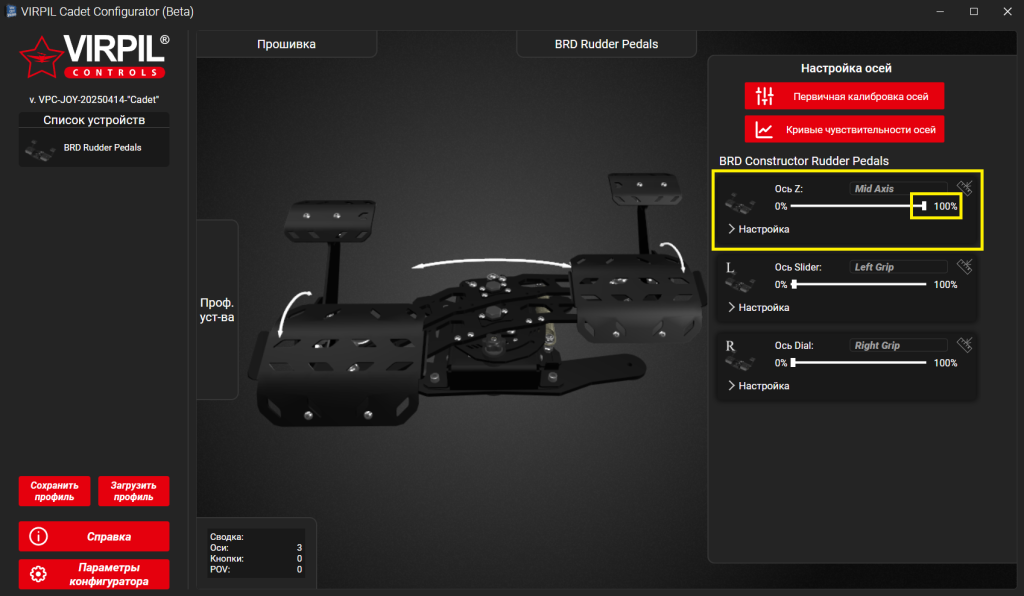Screen dimensions: 1024x596
Task: Click the VIRPIL Controls logo
Action: pyautogui.click(x=94, y=58)
